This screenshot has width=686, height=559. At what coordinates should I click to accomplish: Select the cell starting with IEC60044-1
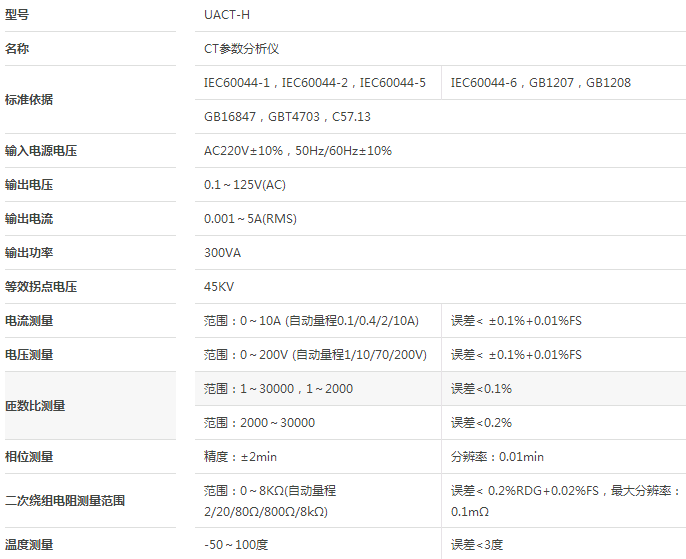coord(314,83)
